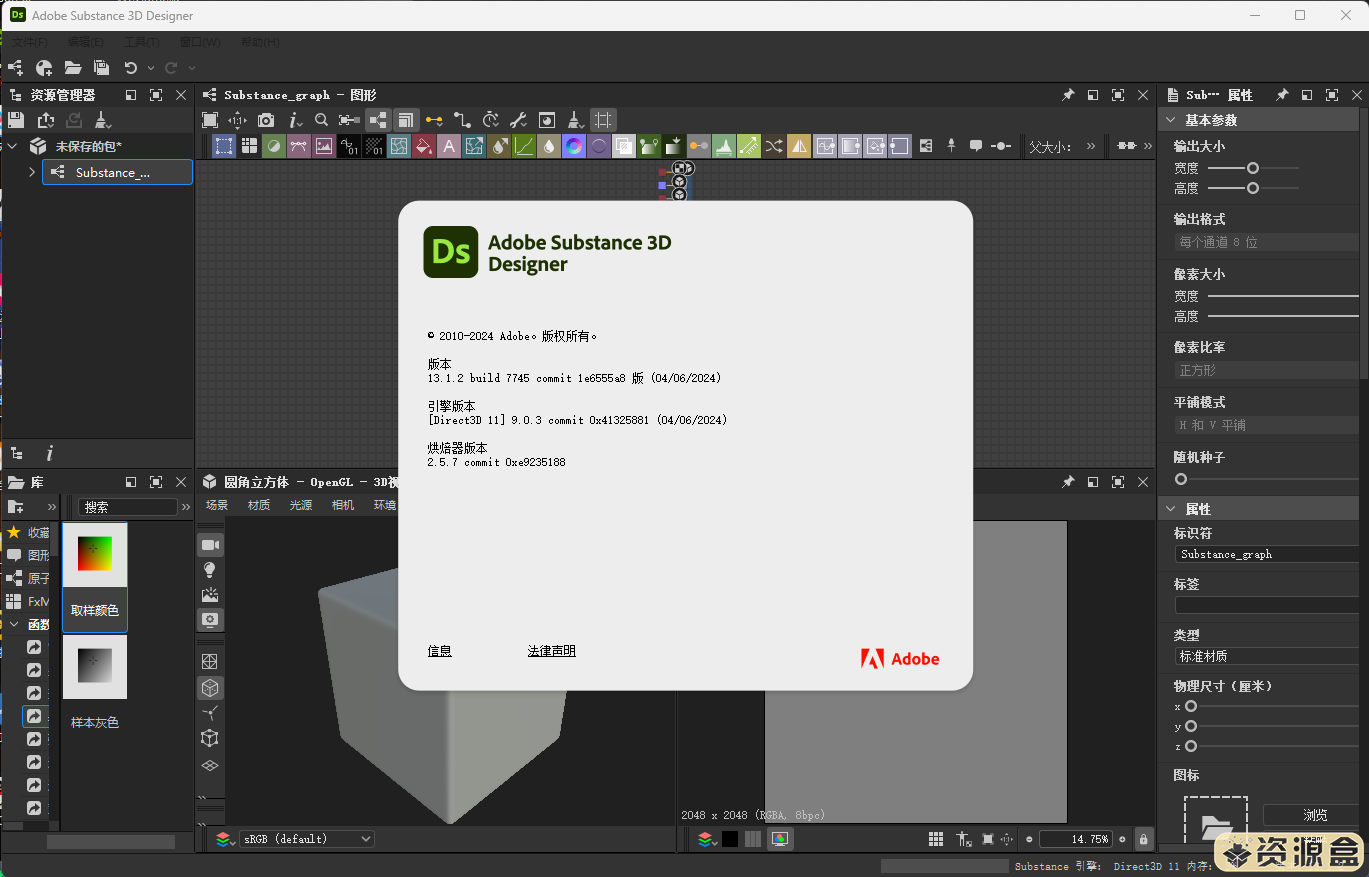Click the library 搜索 input field

click(128, 507)
